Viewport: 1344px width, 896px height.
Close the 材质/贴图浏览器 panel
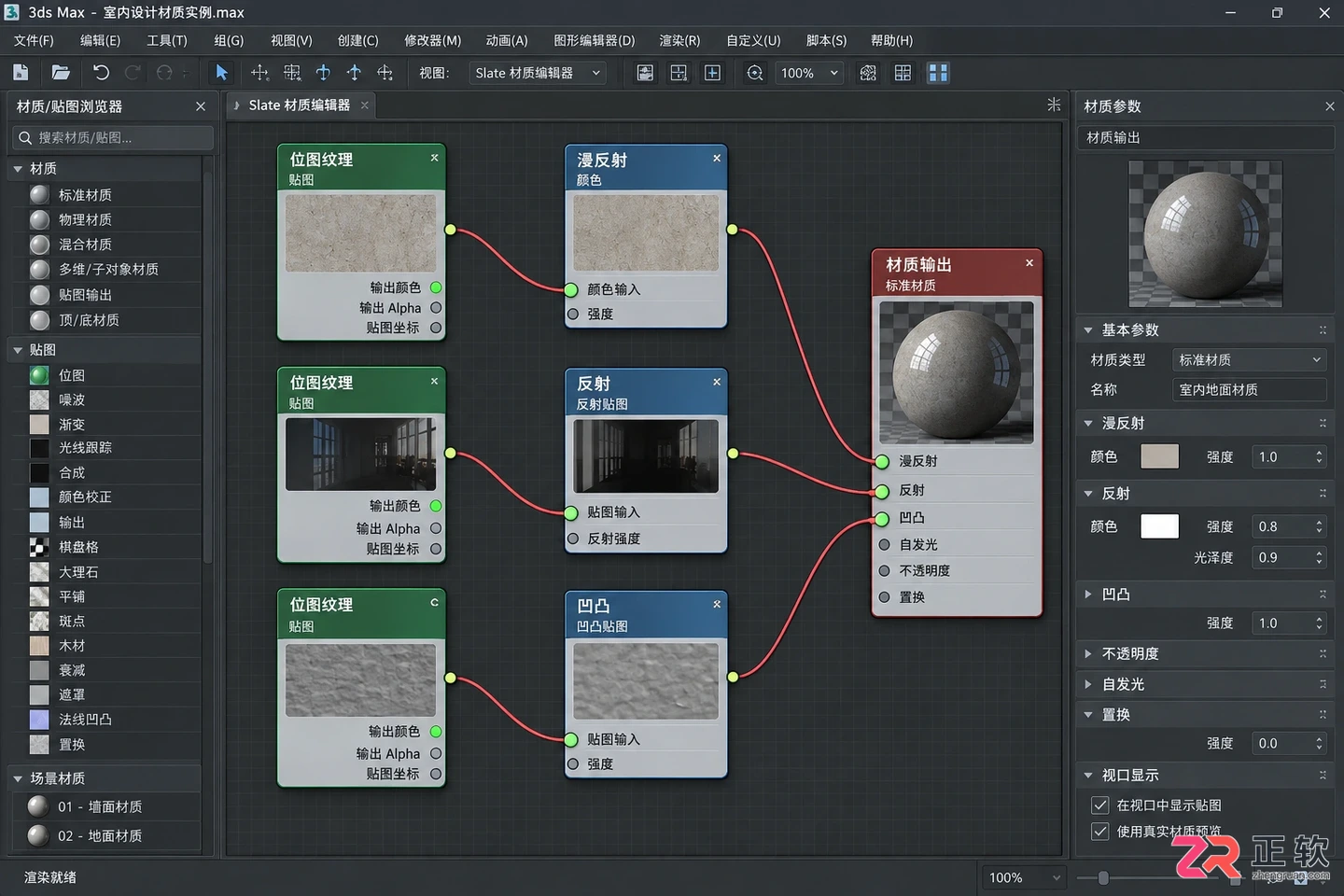click(x=201, y=106)
